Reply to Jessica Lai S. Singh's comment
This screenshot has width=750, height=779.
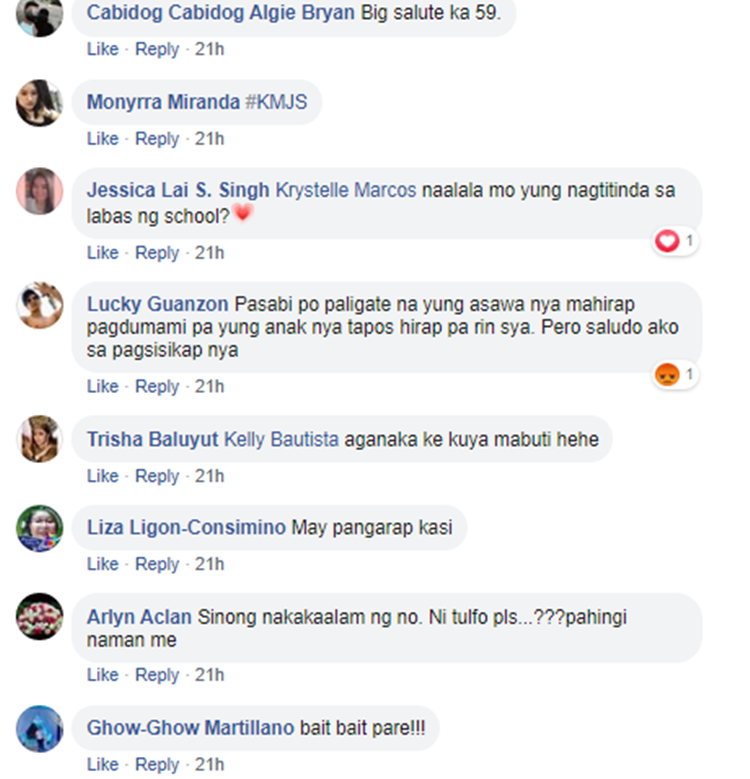(x=157, y=253)
